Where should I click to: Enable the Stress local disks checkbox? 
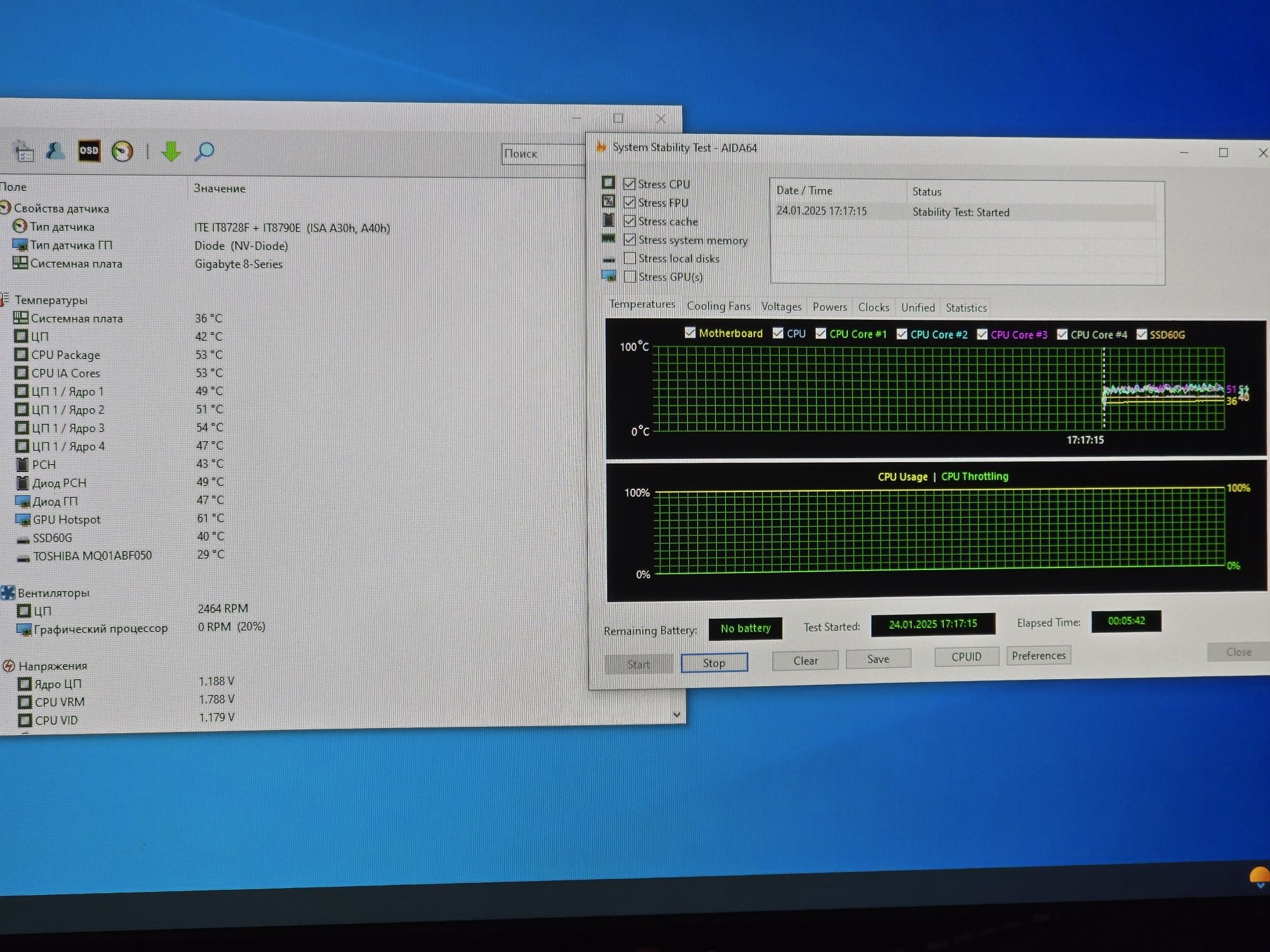[x=630, y=258]
